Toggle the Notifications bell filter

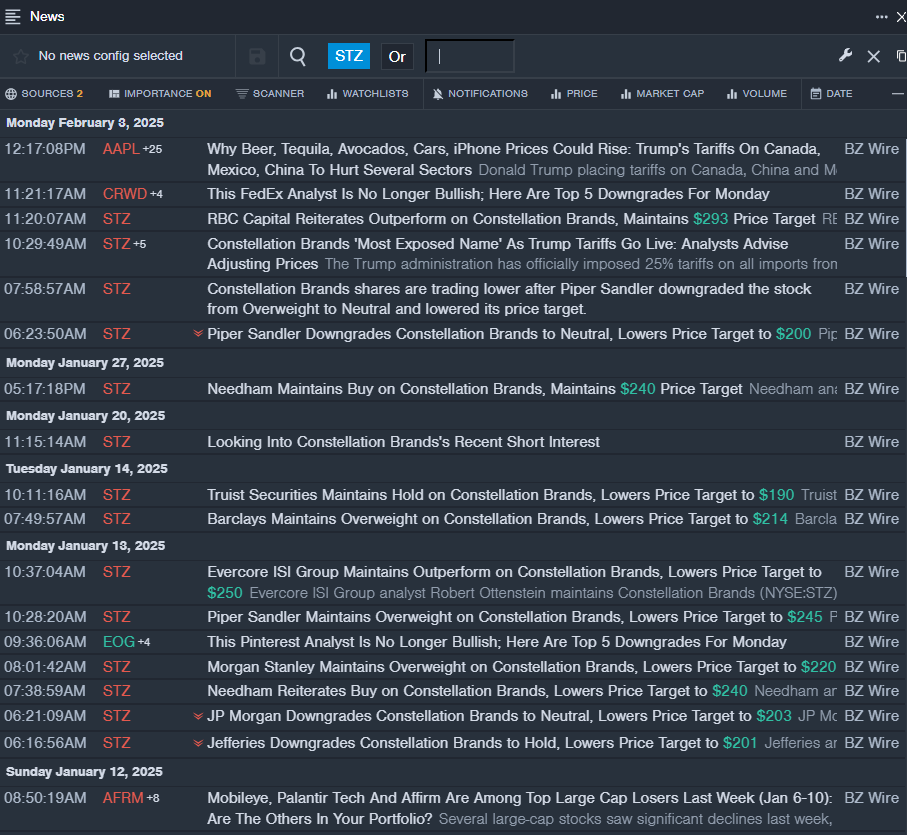tap(480, 94)
